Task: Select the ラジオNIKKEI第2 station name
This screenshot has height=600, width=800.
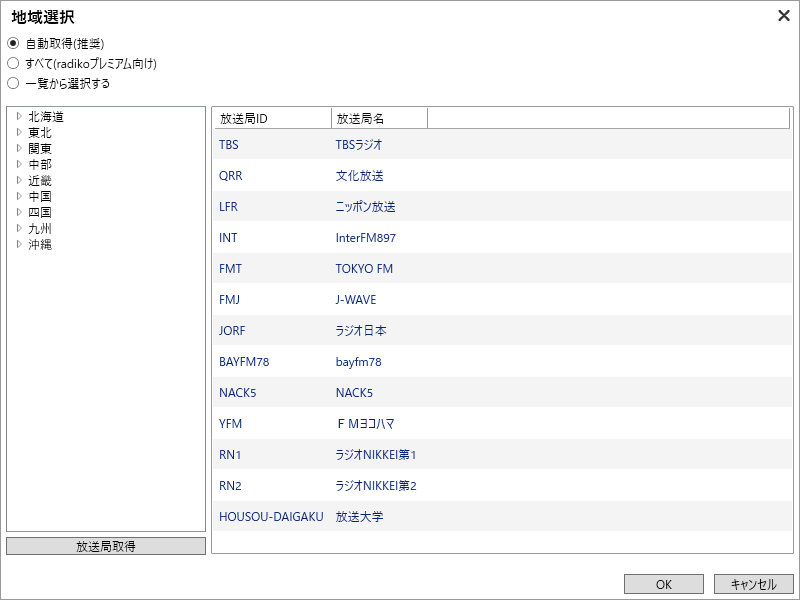Action: (x=376, y=486)
